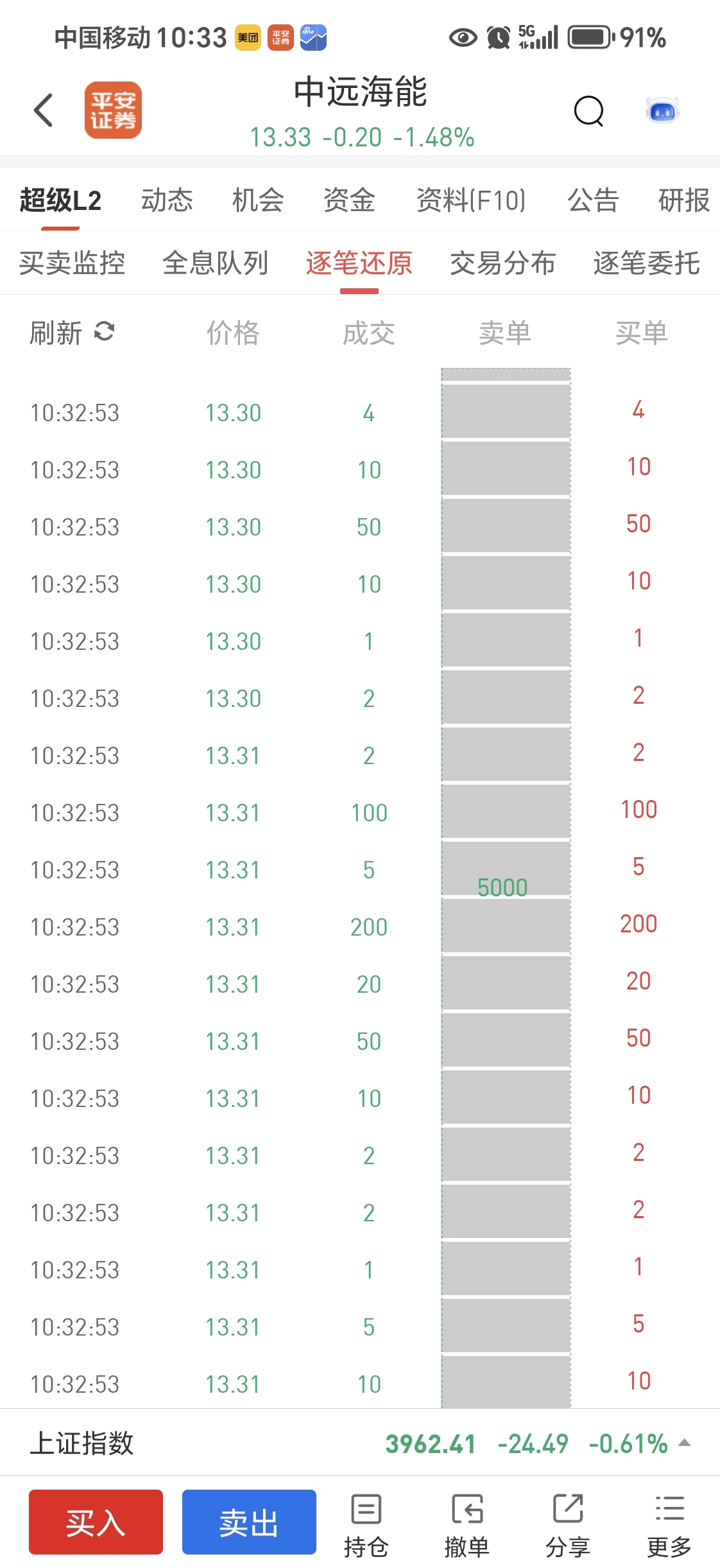This screenshot has height=1568, width=720.
Task: Tap the red 买入 button
Action: 96,1522
